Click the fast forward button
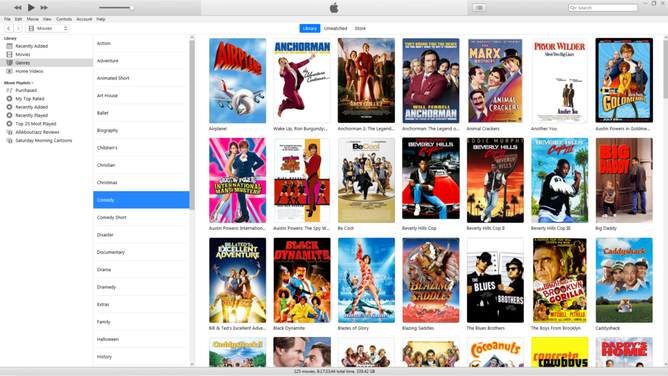Viewport: 668px width, 376px height. click(x=44, y=8)
